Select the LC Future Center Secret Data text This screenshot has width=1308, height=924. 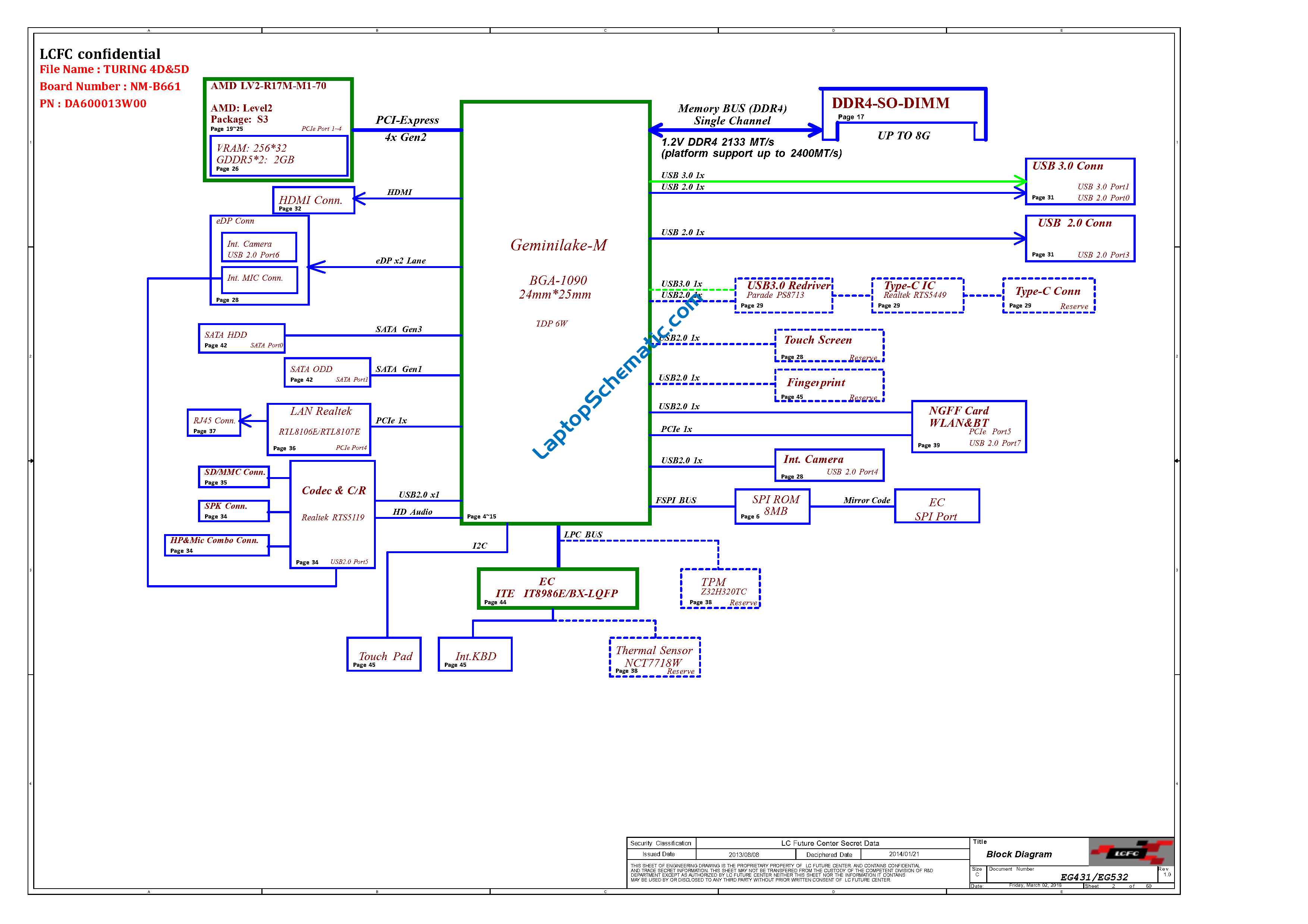tap(830, 843)
